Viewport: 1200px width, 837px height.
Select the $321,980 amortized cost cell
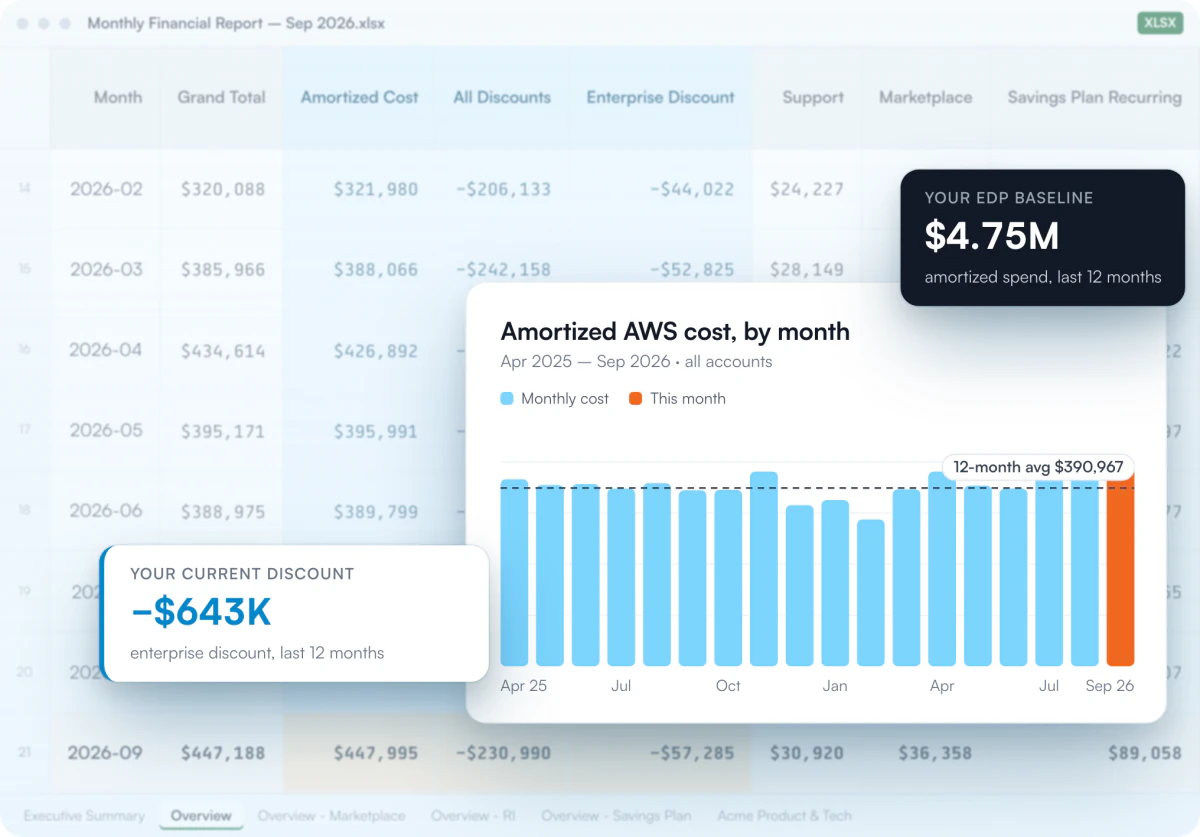[x=376, y=189]
